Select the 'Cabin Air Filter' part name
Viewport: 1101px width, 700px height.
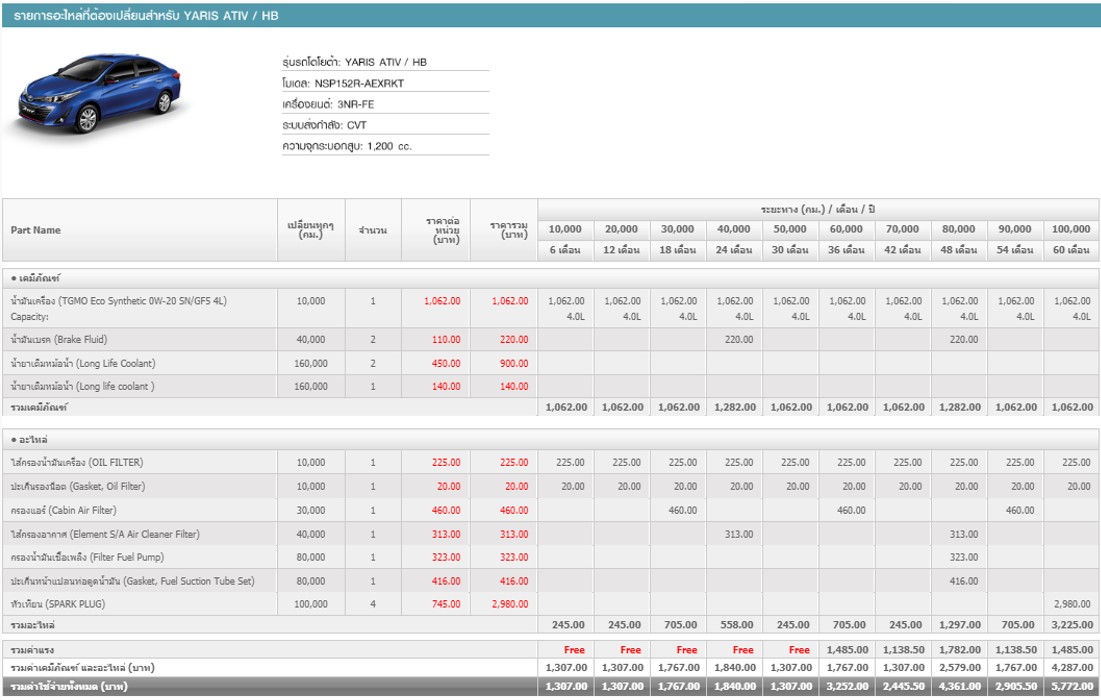(63, 510)
